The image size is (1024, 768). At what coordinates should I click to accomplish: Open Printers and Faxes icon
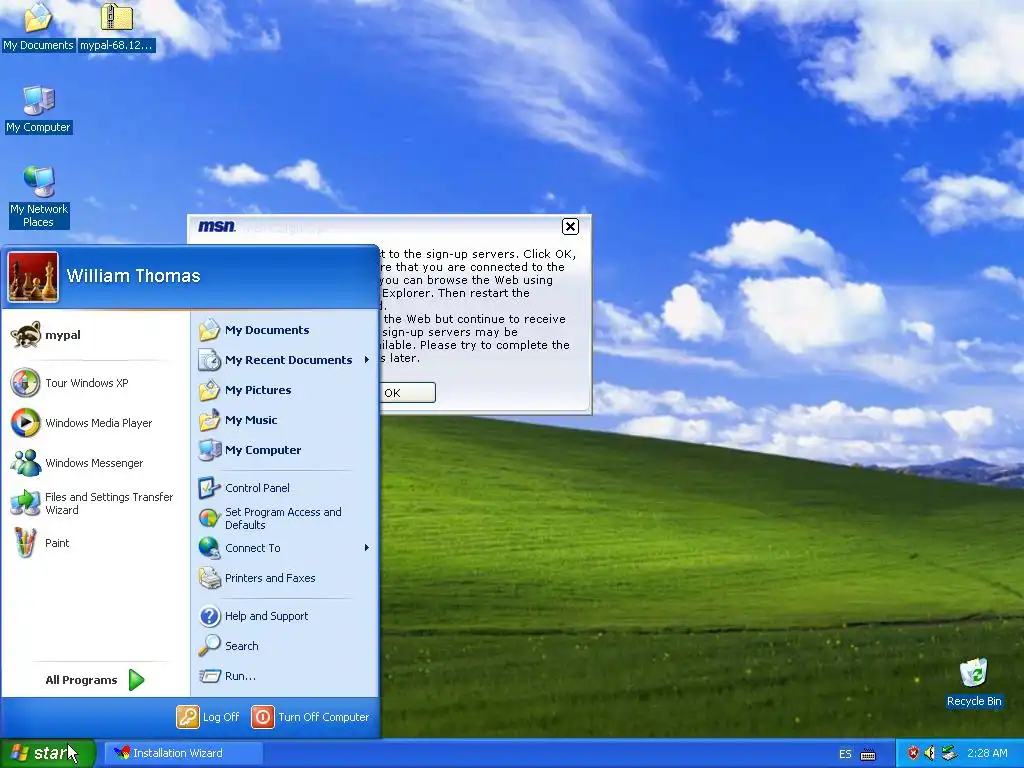(210, 578)
